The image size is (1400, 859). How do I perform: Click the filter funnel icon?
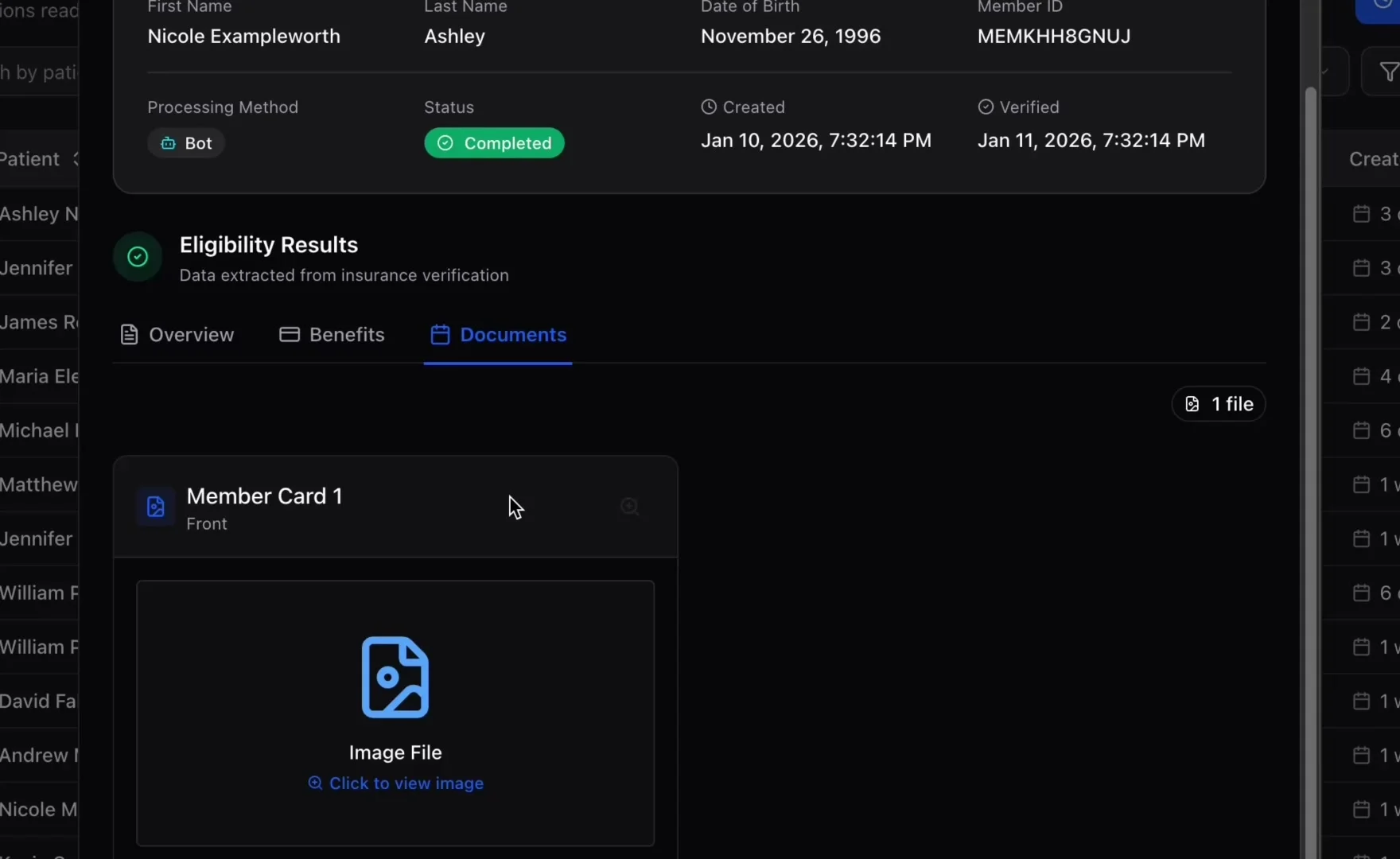pos(1387,72)
